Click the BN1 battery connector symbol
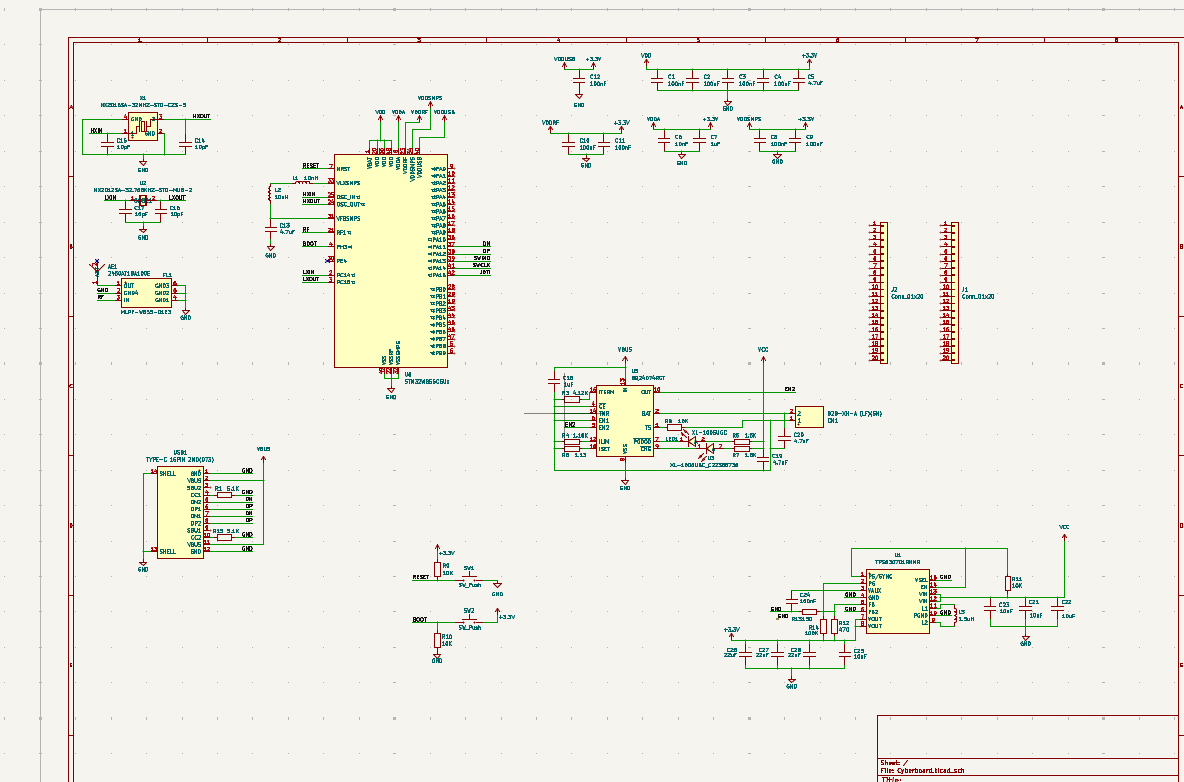Image resolution: width=1184 pixels, height=782 pixels. tap(809, 416)
